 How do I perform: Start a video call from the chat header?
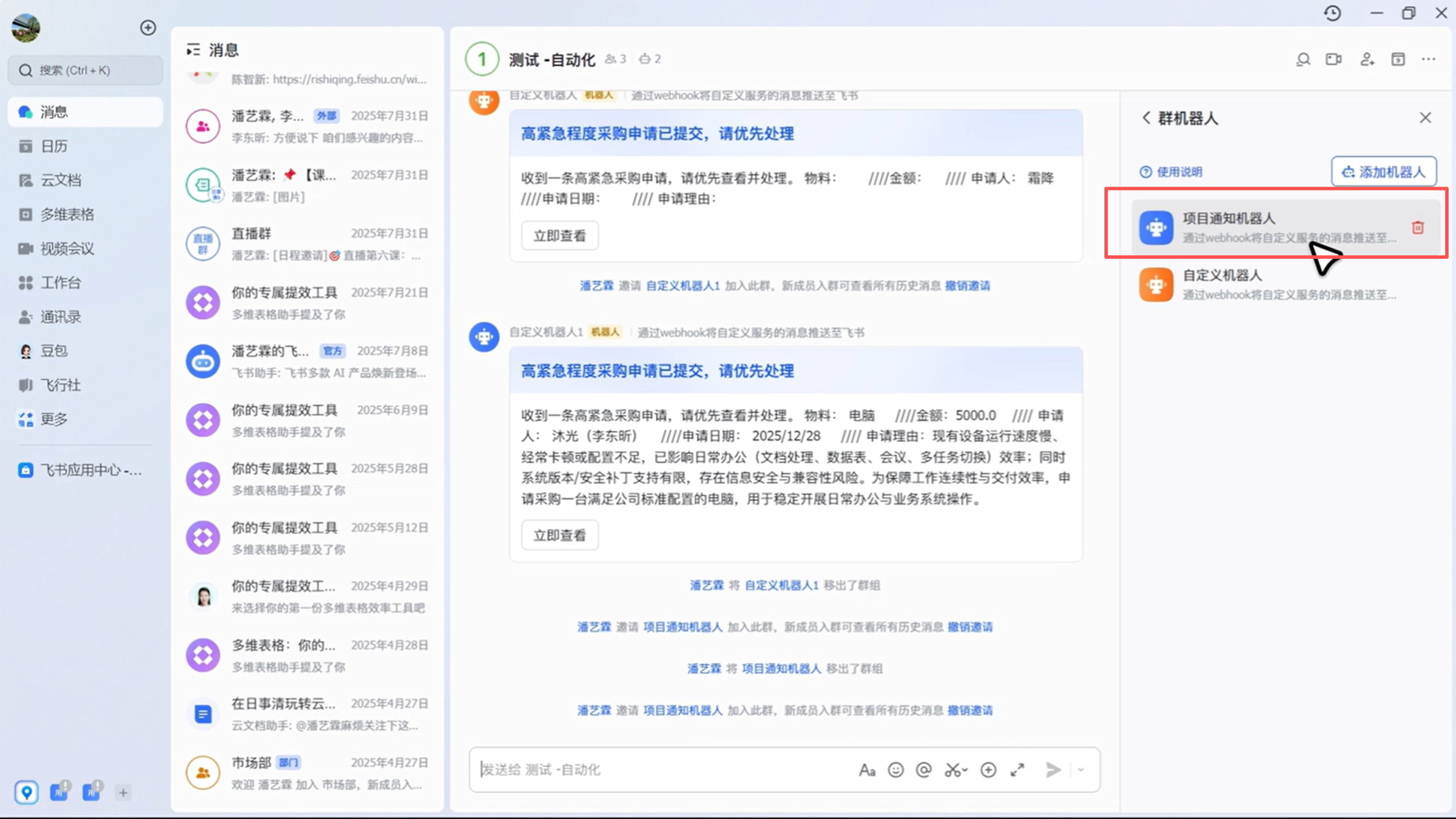pos(1334,59)
